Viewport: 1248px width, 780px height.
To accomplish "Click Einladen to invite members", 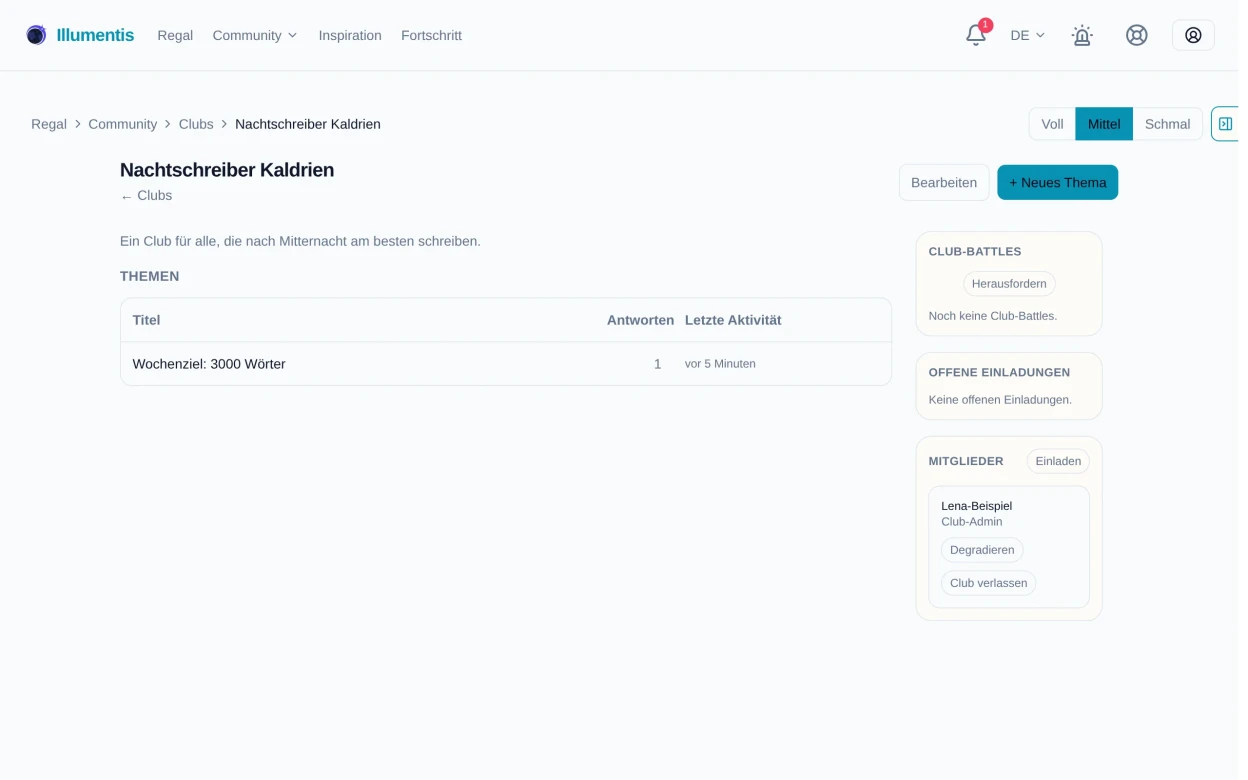I will coord(1058,461).
